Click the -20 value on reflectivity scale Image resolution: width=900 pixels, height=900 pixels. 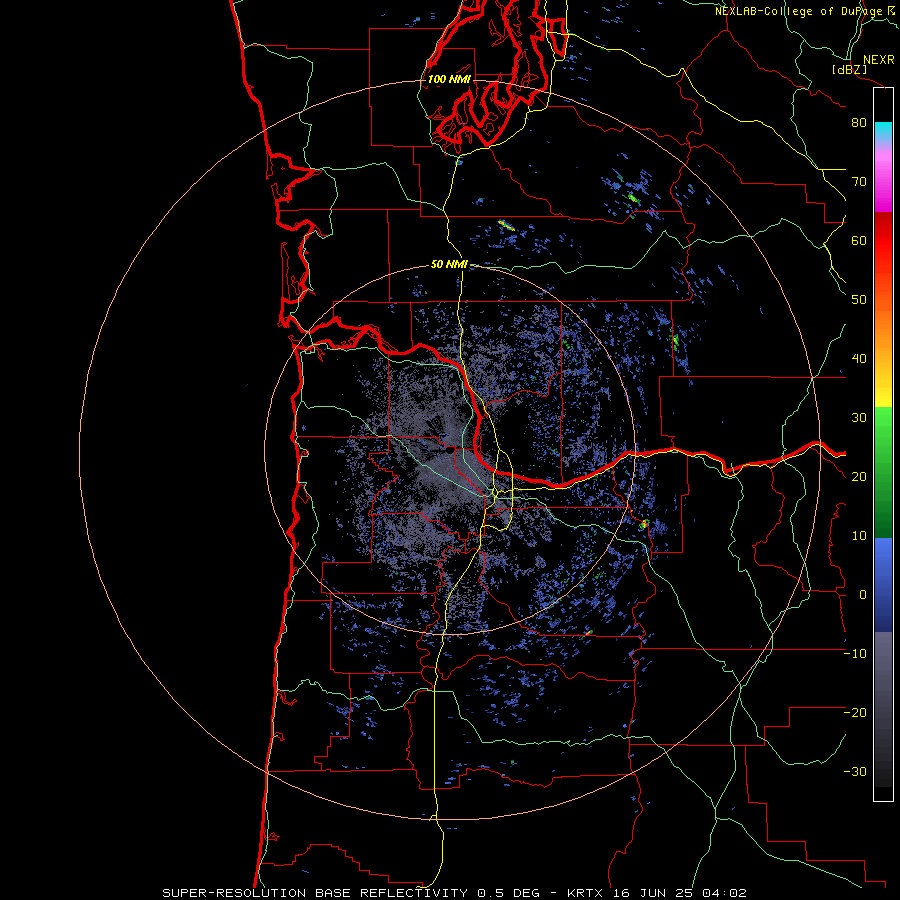point(855,713)
